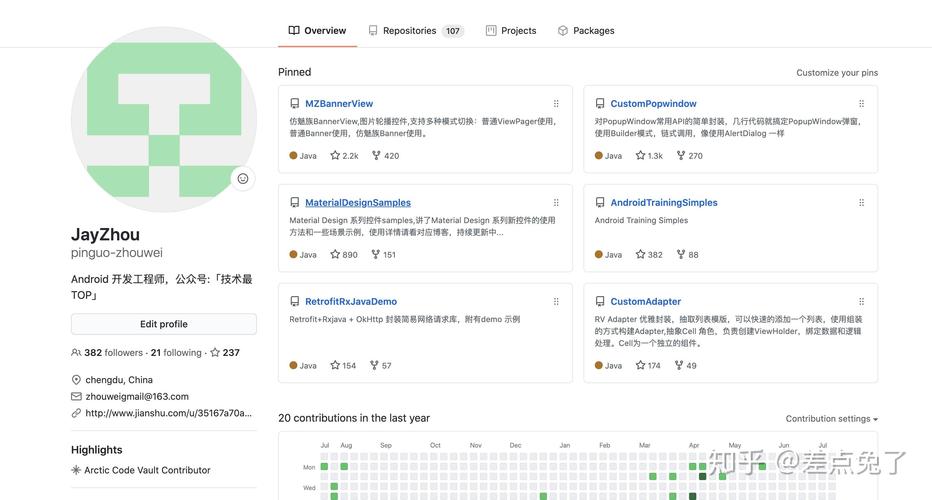Open the 237 starred link
Image resolution: width=932 pixels, height=500 pixels.
pos(225,353)
